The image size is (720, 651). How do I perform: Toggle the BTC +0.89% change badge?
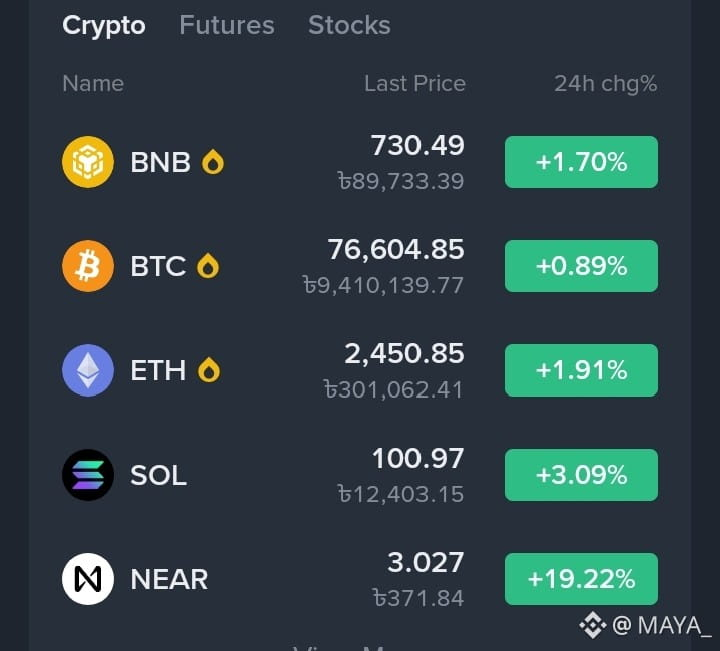(x=581, y=266)
